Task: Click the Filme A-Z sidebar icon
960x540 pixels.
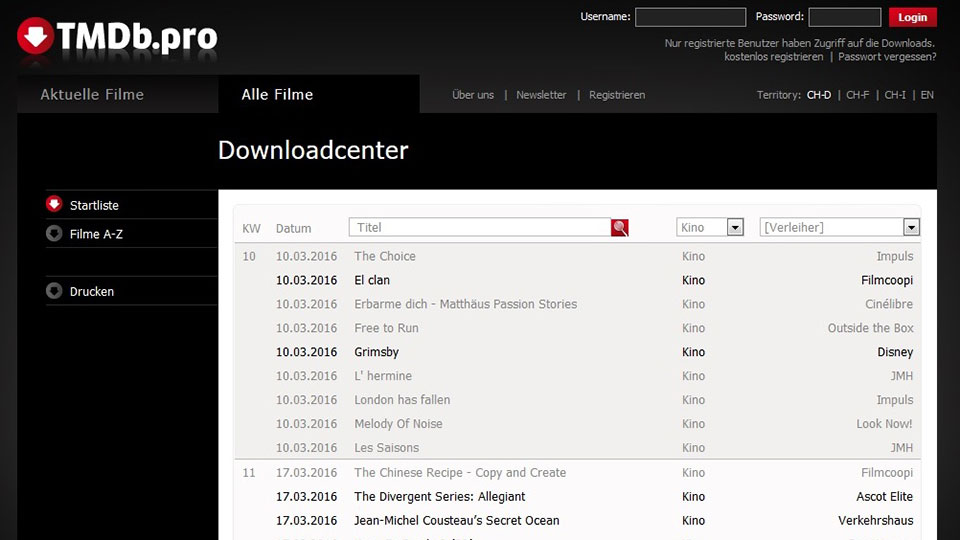Action: click(x=54, y=233)
